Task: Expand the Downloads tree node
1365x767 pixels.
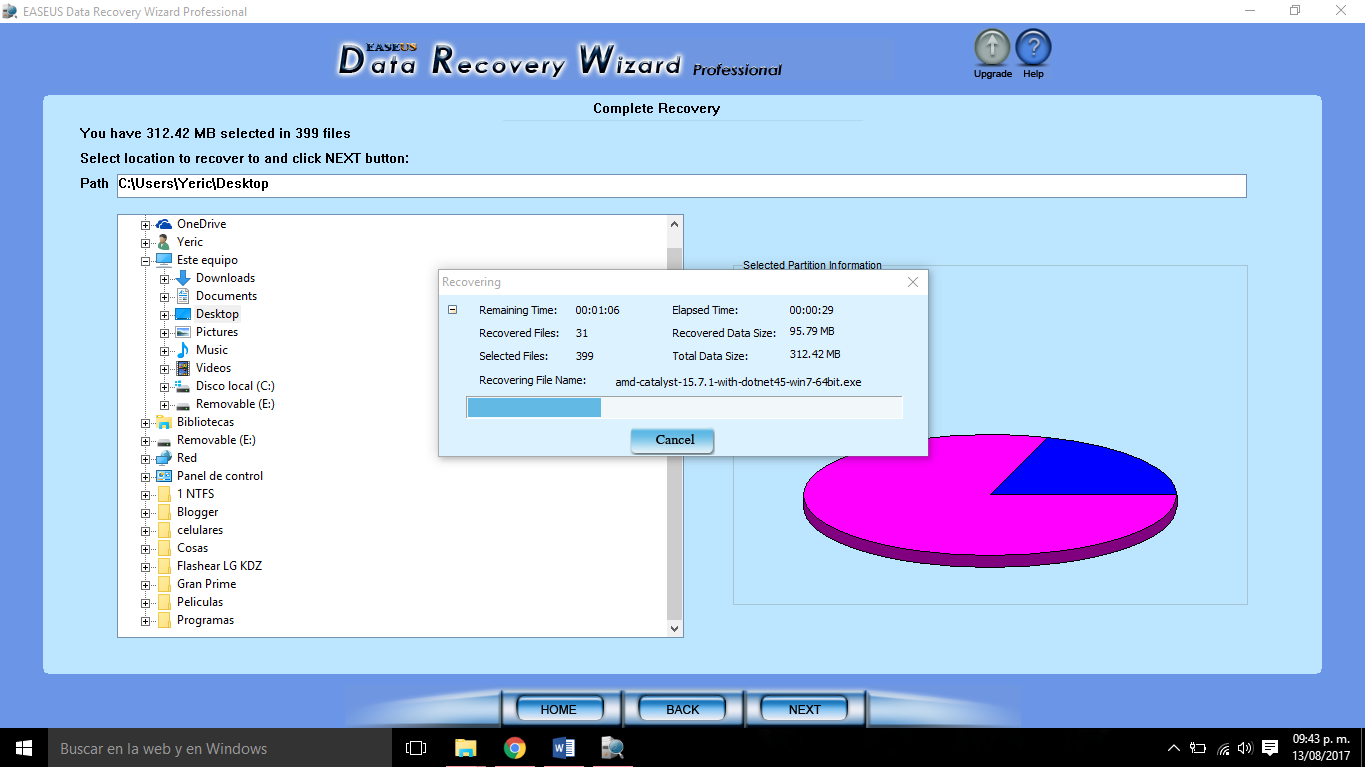Action: (x=165, y=278)
